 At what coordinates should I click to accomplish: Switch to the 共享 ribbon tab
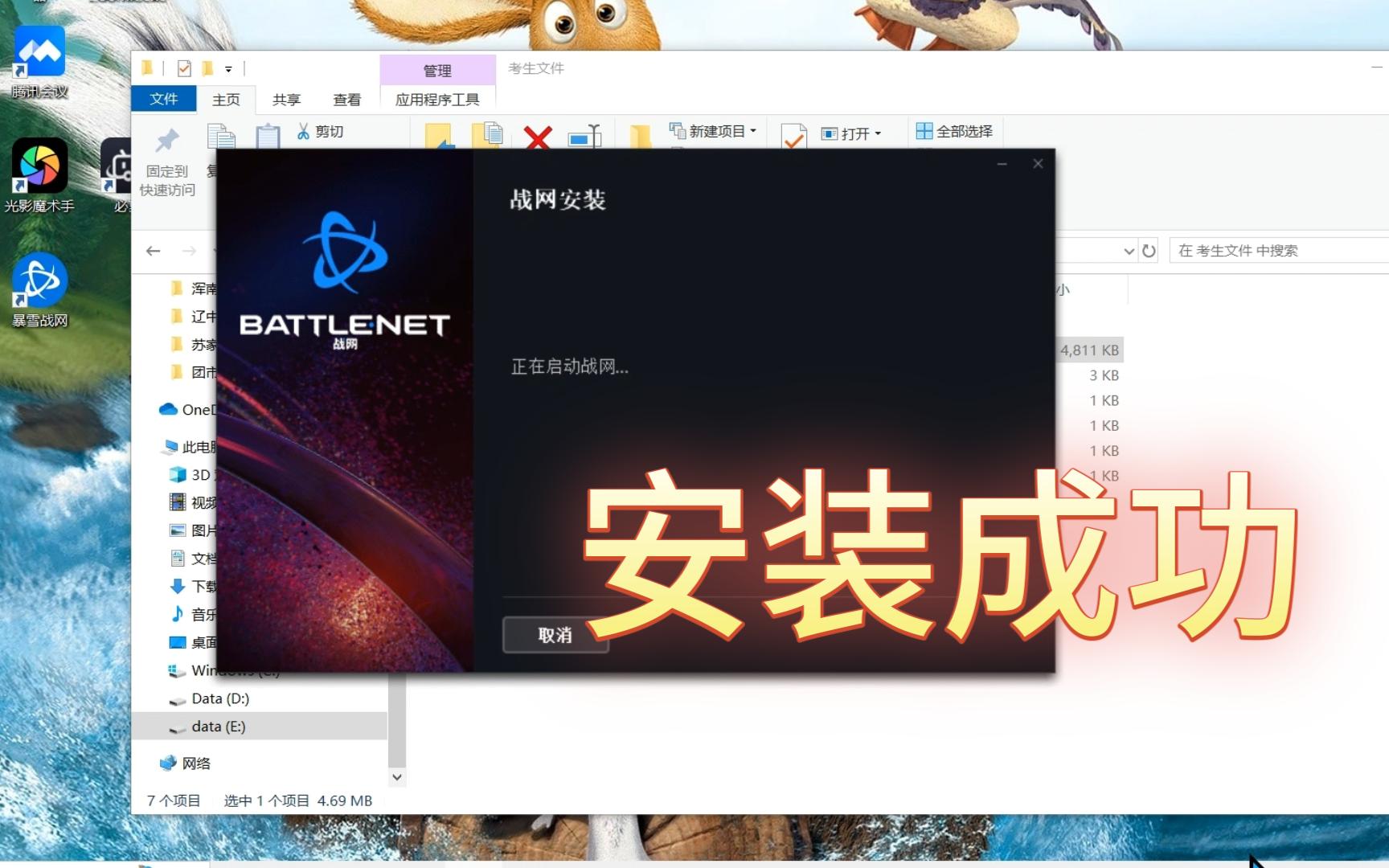point(286,100)
